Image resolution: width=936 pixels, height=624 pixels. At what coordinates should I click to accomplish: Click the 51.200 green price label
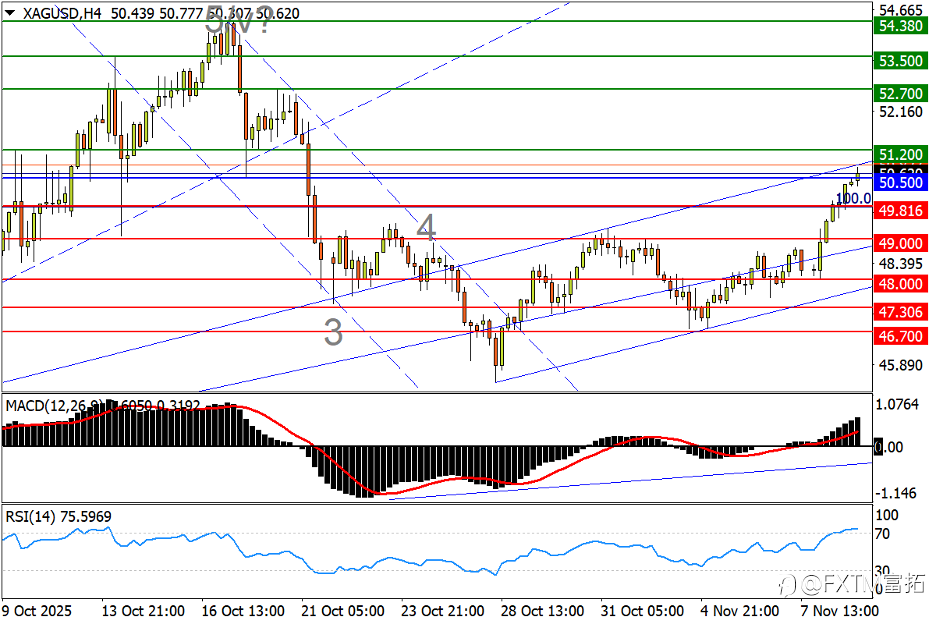pos(901,154)
